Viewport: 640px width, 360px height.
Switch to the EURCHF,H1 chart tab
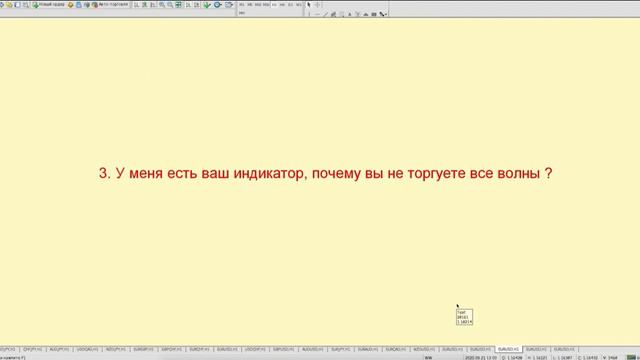click(x=199, y=349)
